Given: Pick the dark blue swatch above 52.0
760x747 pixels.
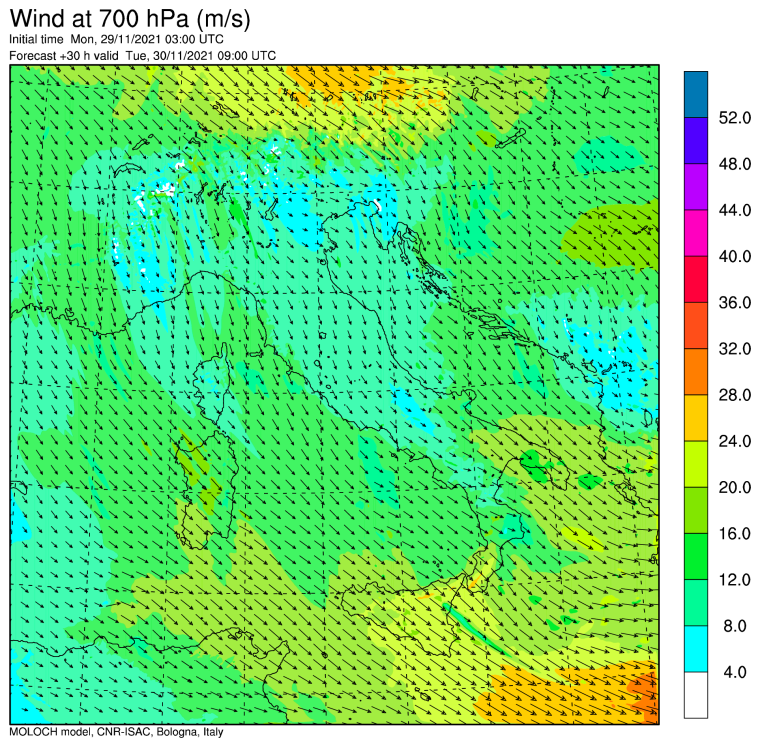Looking at the screenshot, I should [696, 95].
